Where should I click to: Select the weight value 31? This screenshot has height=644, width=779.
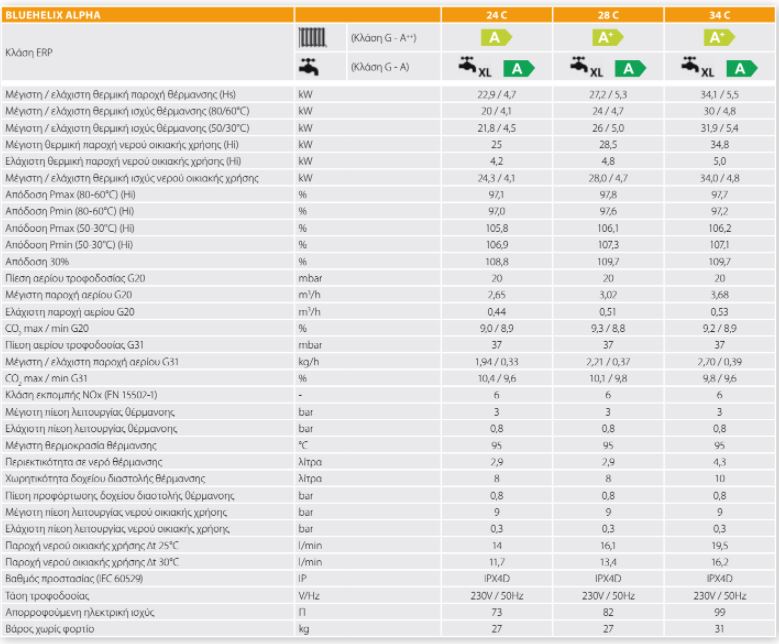[x=719, y=629]
